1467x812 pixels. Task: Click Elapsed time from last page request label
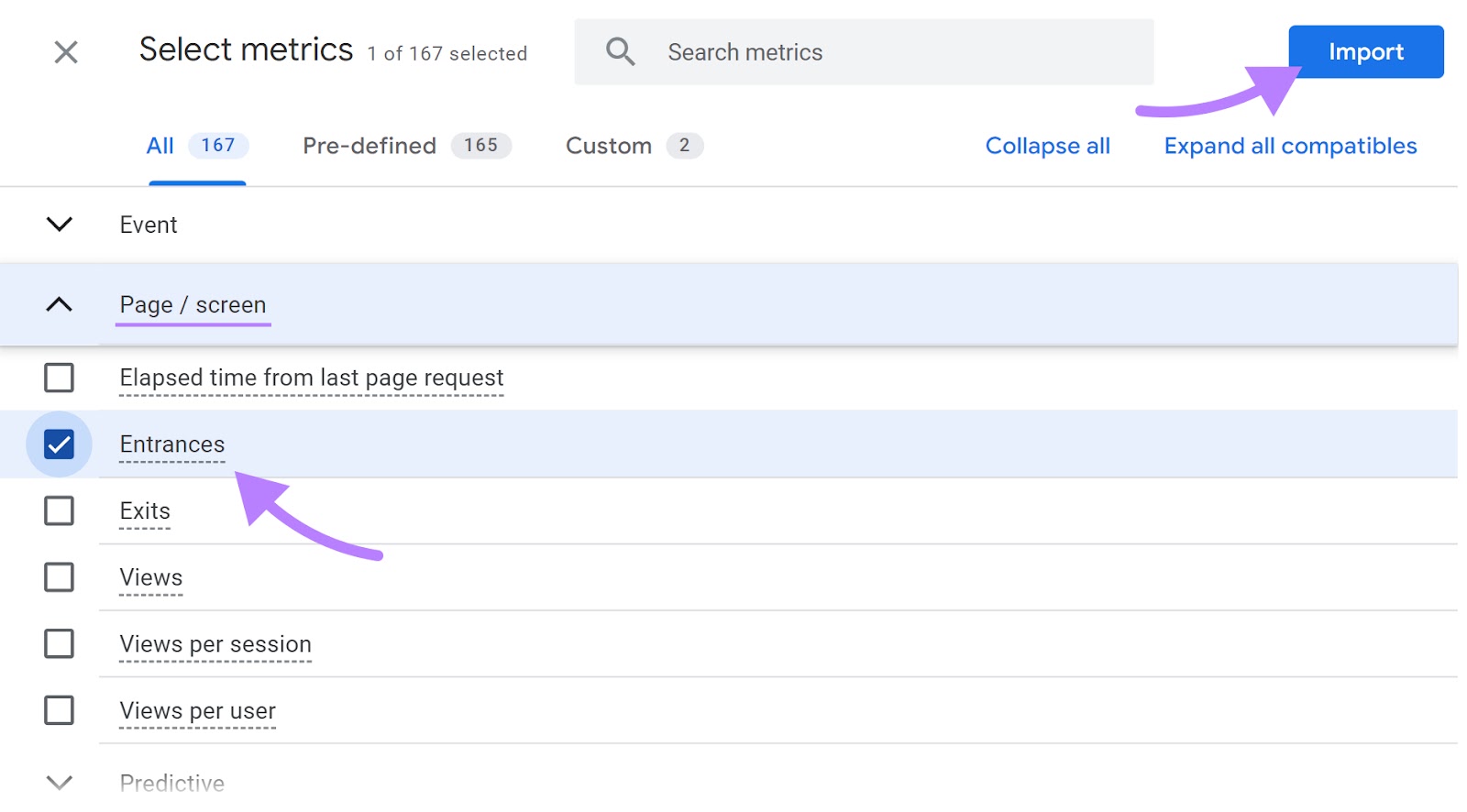(x=312, y=378)
